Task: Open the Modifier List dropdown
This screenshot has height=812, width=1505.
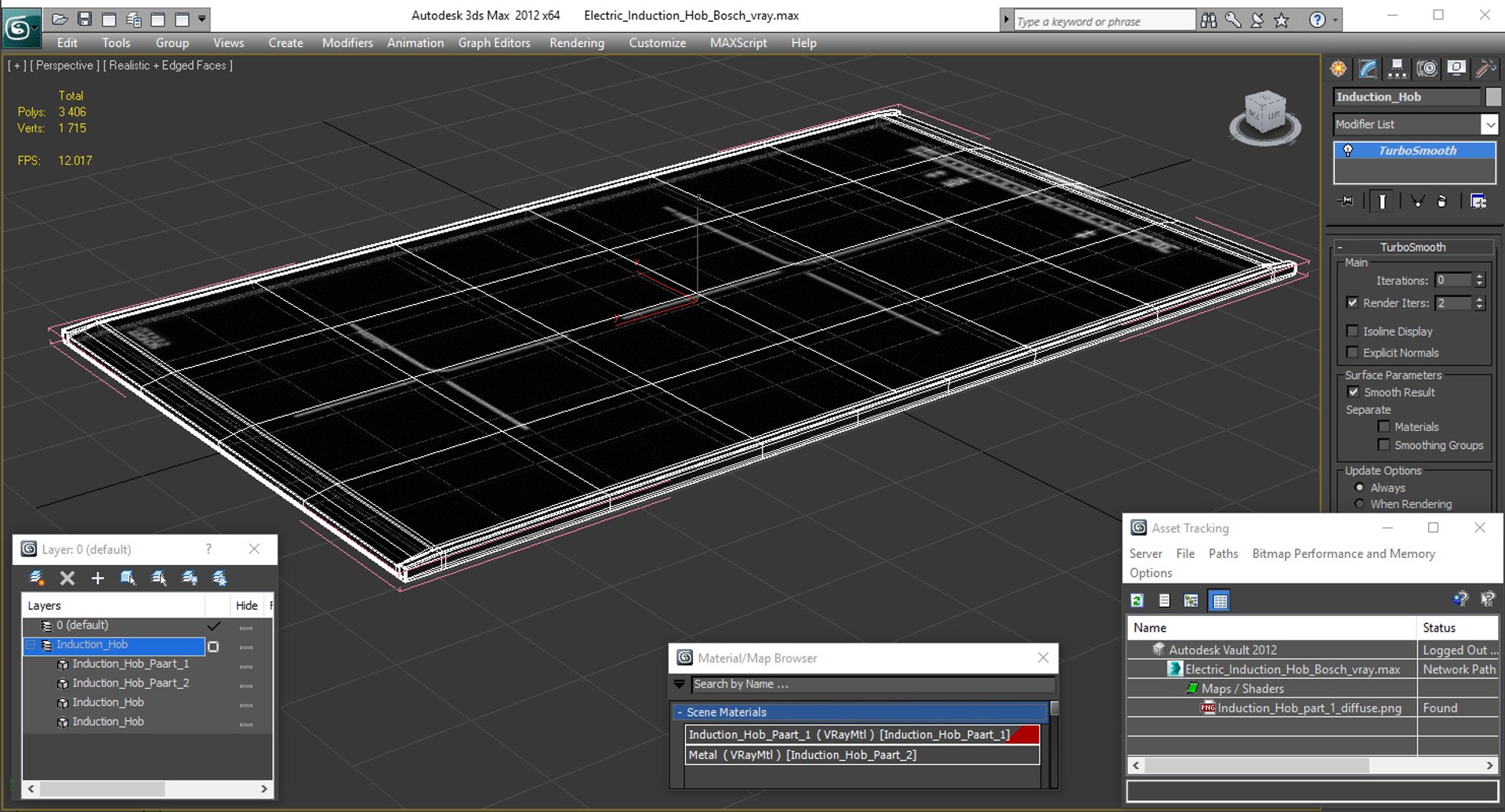Action: click(x=1489, y=124)
